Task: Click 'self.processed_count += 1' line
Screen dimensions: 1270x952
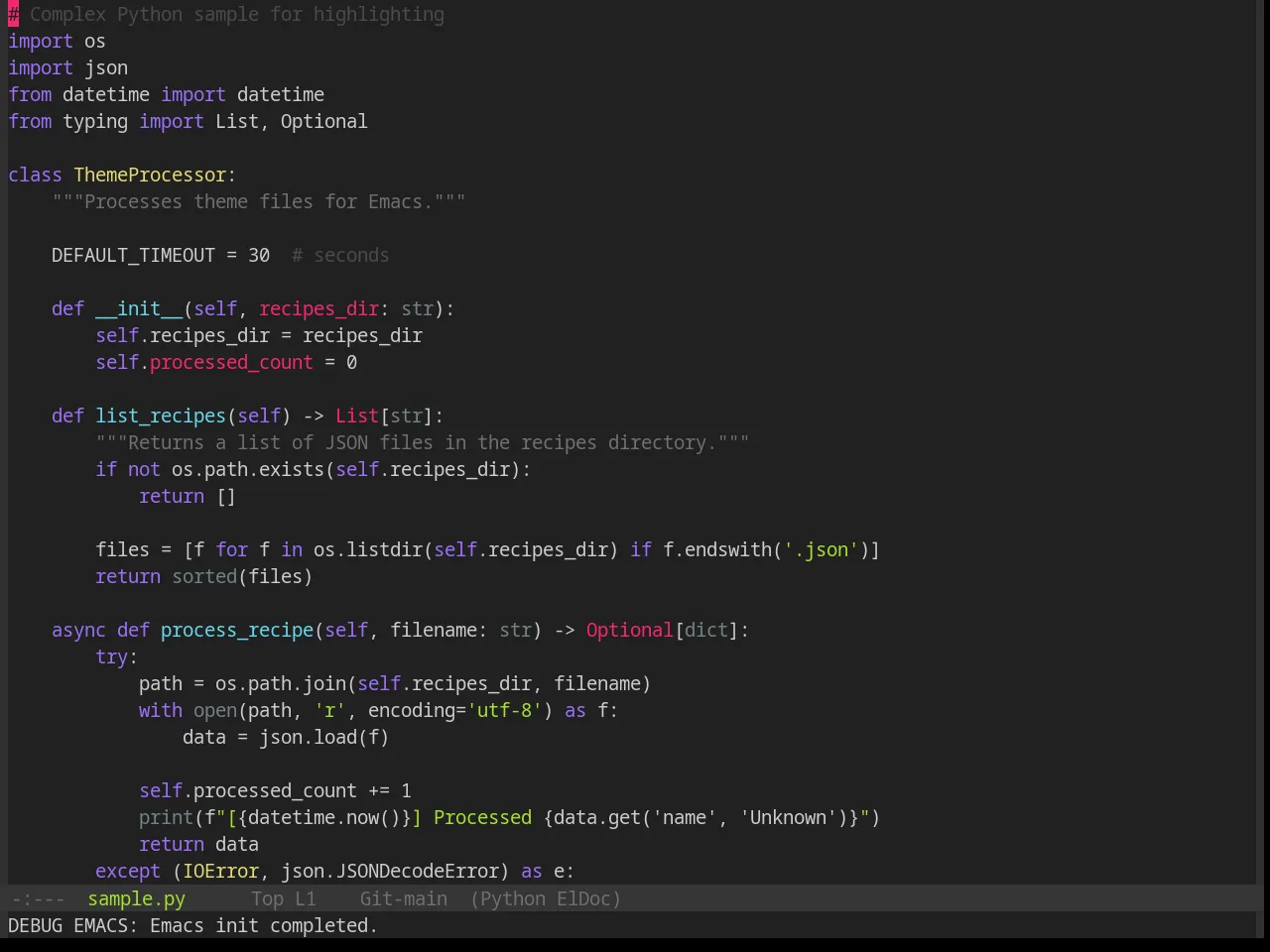Action: click(x=275, y=791)
